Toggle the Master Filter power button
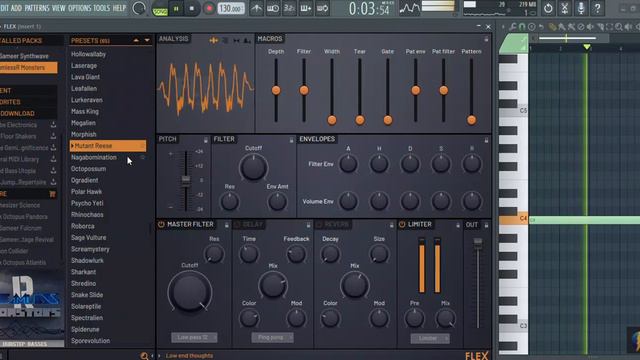This screenshot has height=360, width=640. pos(161,224)
